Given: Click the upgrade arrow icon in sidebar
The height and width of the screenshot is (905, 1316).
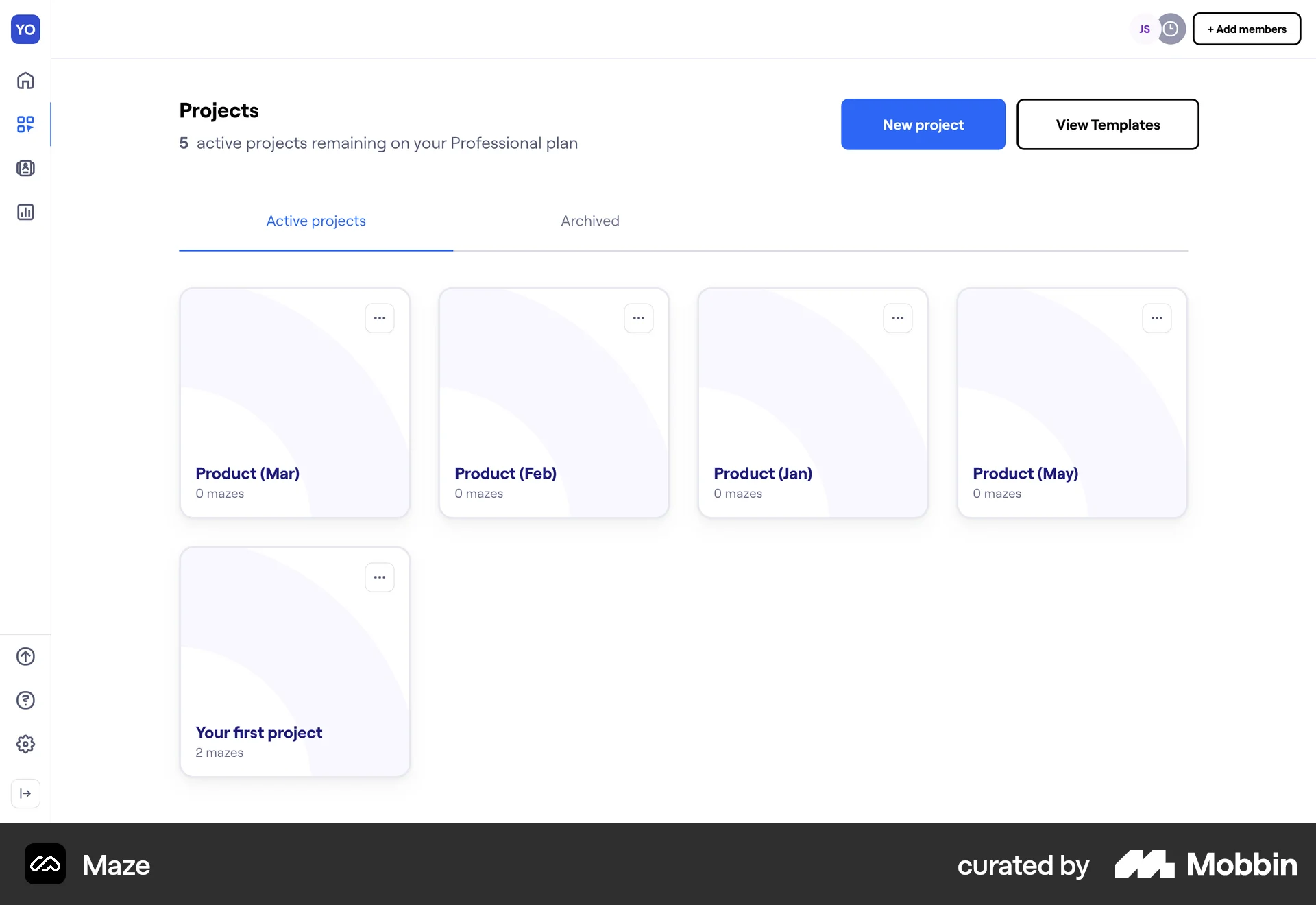Looking at the screenshot, I should pyautogui.click(x=25, y=656).
